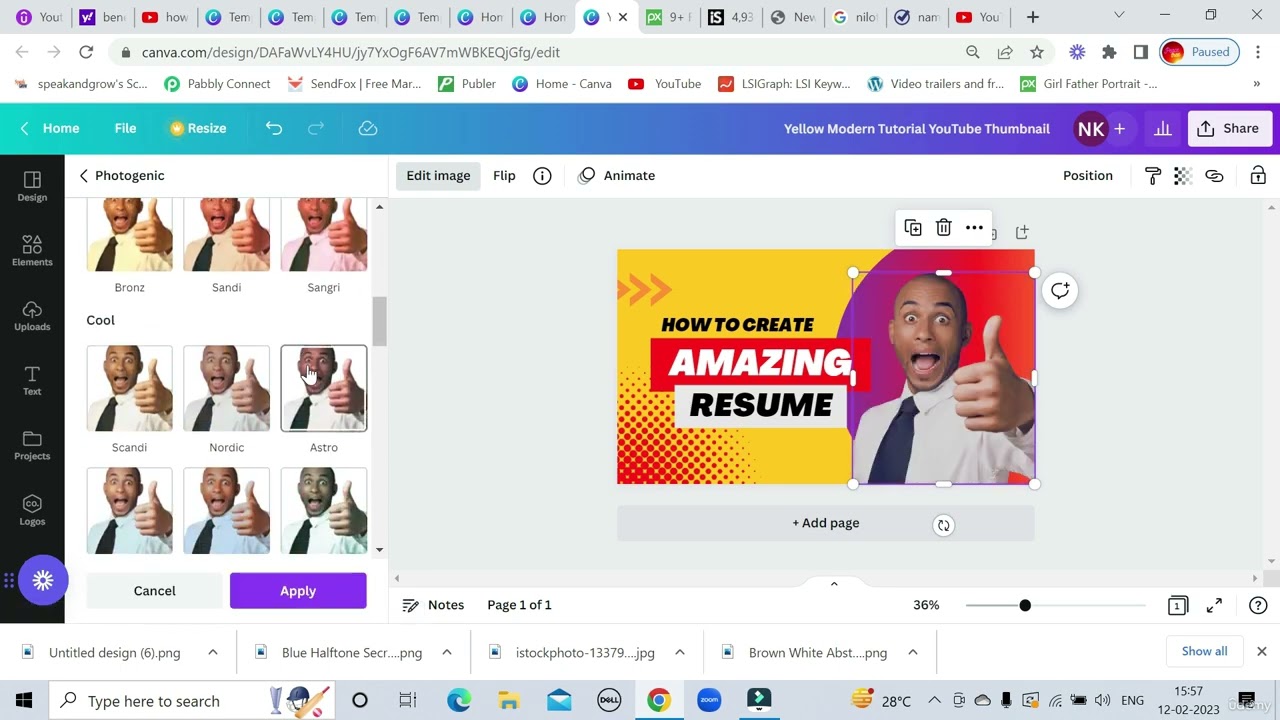Click the link icon in toolbar
Image resolution: width=1280 pixels, height=720 pixels.
pos(1214,176)
